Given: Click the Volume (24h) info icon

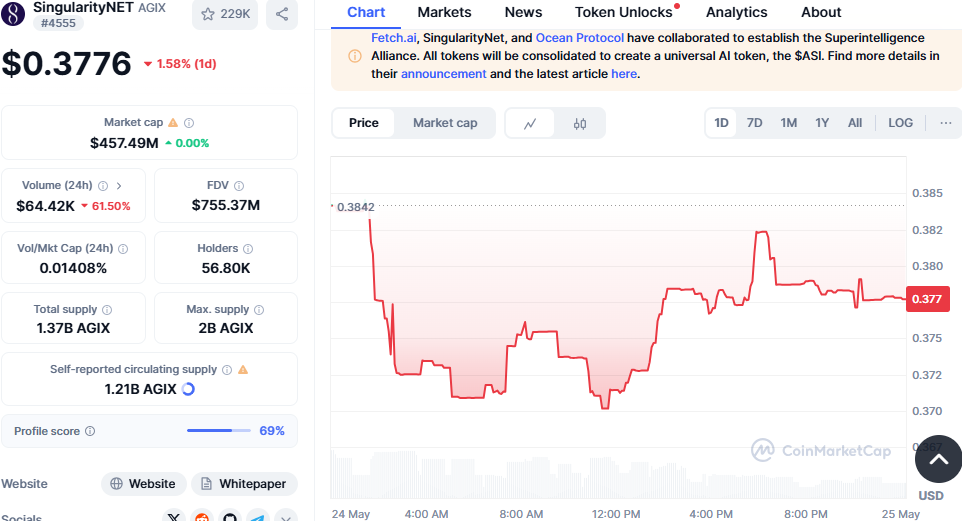Looking at the screenshot, I should [103, 186].
